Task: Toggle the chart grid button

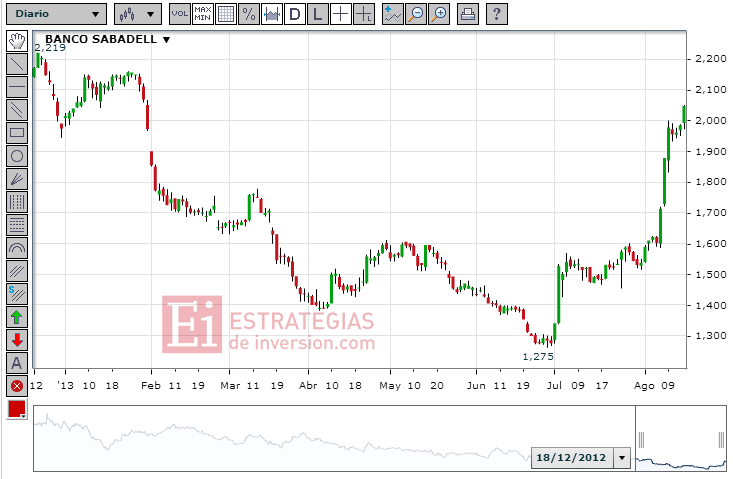Action: pyautogui.click(x=226, y=14)
